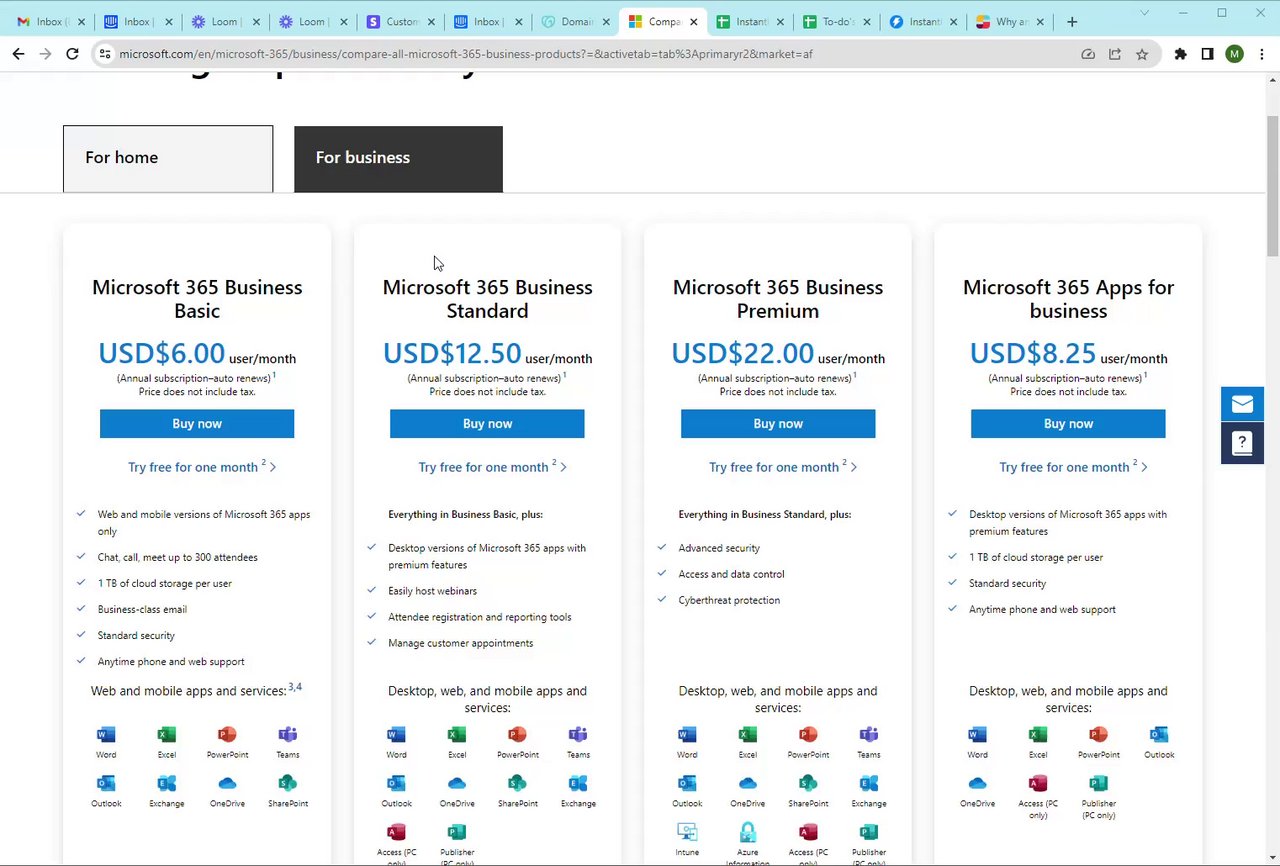Click the USD$6.00 price text
Image resolution: width=1280 pixels, height=866 pixels.
tap(162, 353)
